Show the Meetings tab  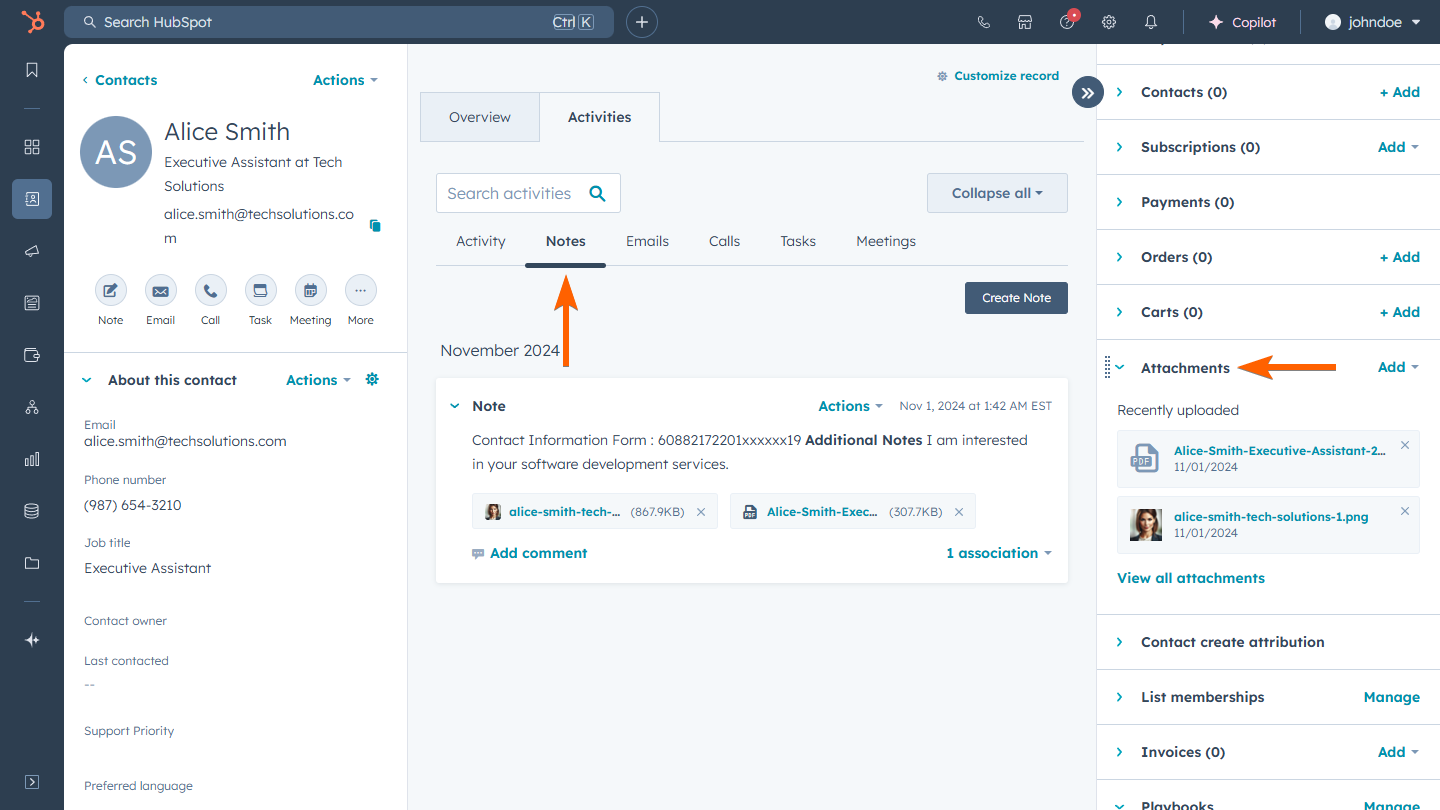[x=886, y=241]
